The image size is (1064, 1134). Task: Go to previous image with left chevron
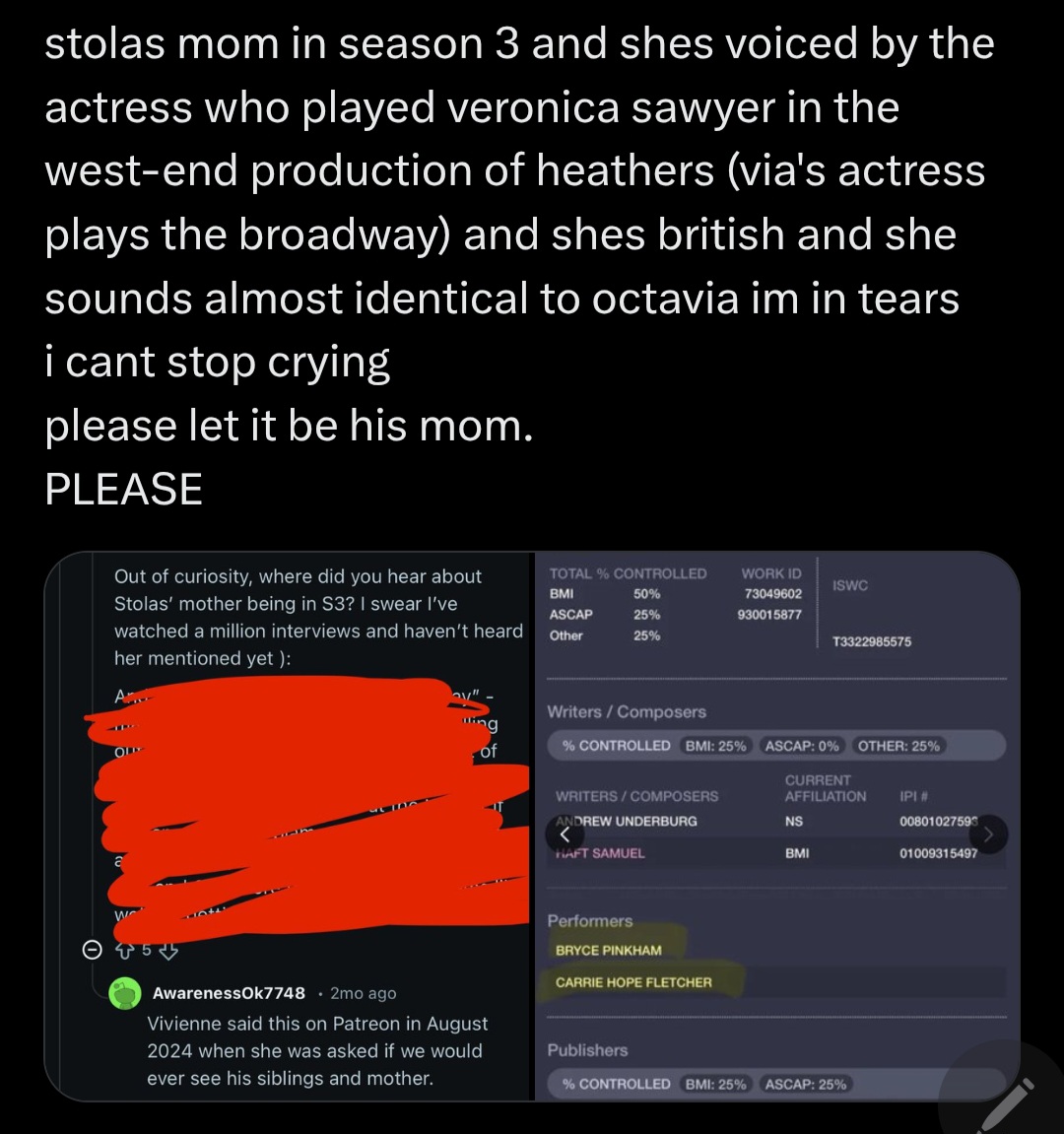pos(565,834)
